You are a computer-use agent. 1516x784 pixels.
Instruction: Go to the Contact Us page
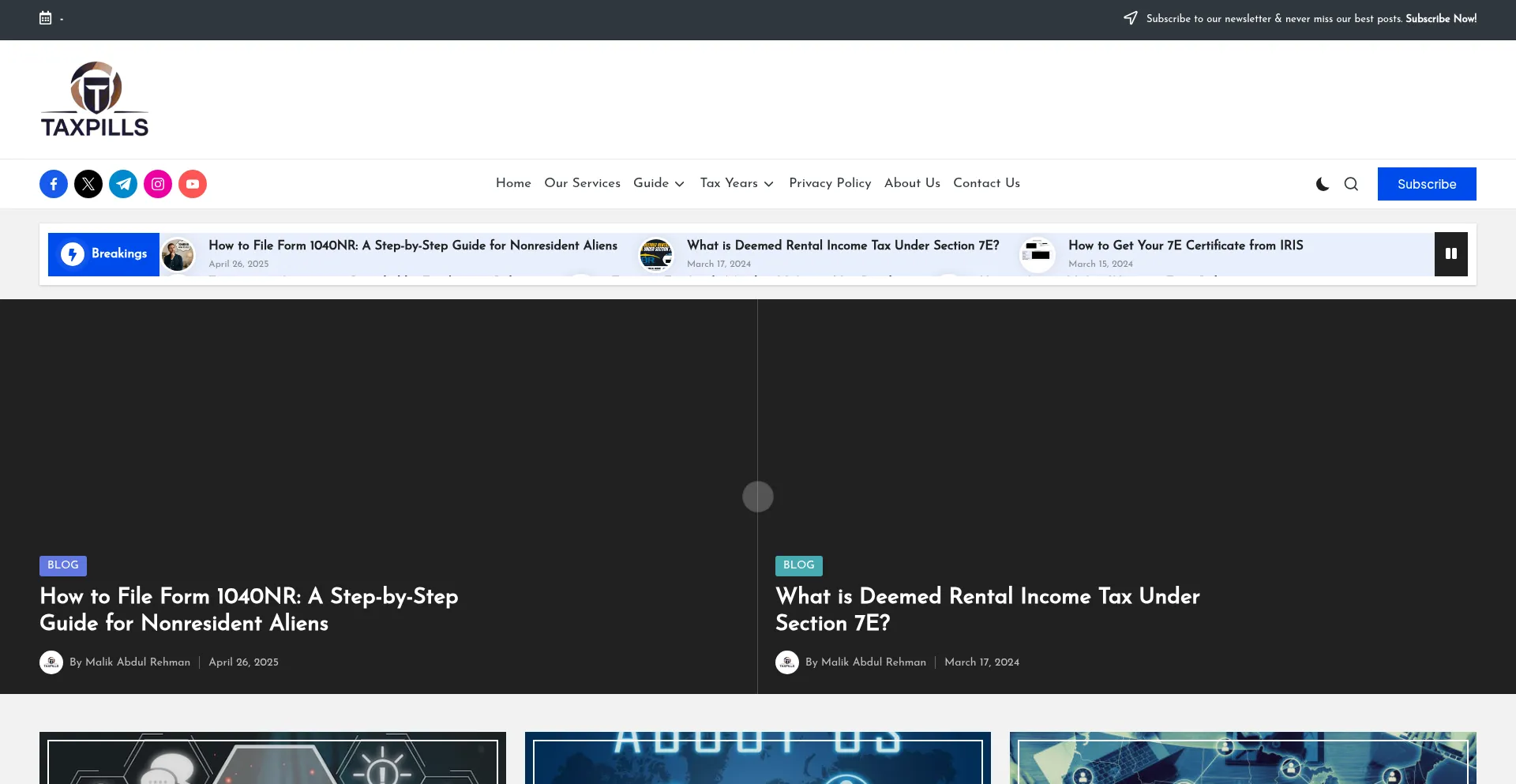click(x=986, y=183)
